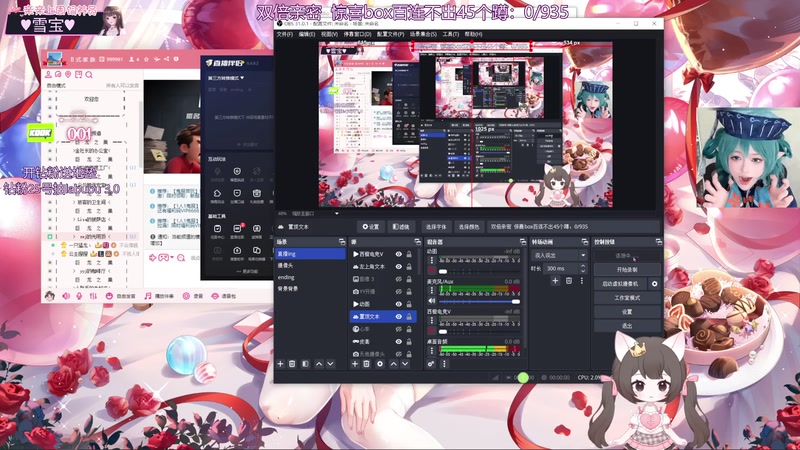The height and width of the screenshot is (450, 800).
Task: Pop out the 控制按钮 dock panel icon
Action: (659, 242)
